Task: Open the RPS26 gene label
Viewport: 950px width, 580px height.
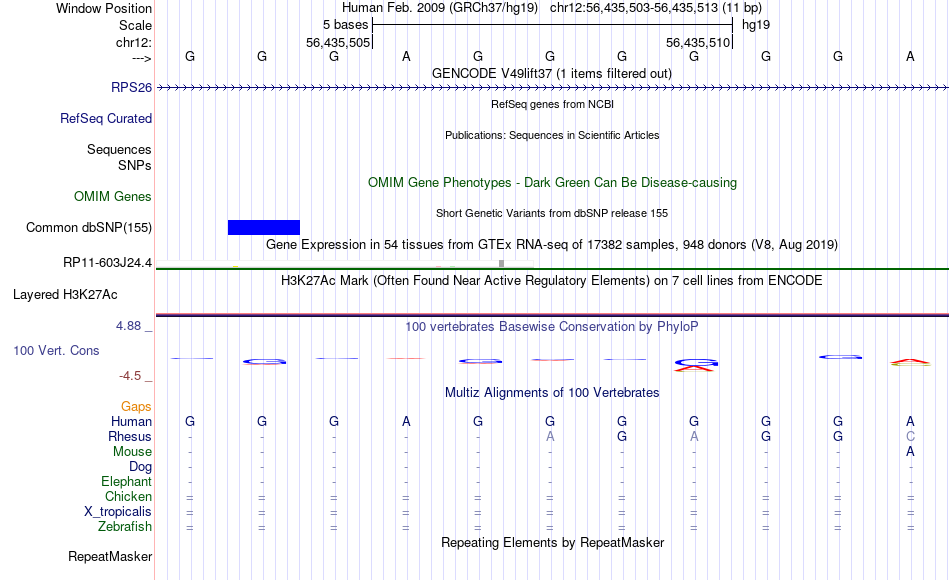Action: click(131, 87)
